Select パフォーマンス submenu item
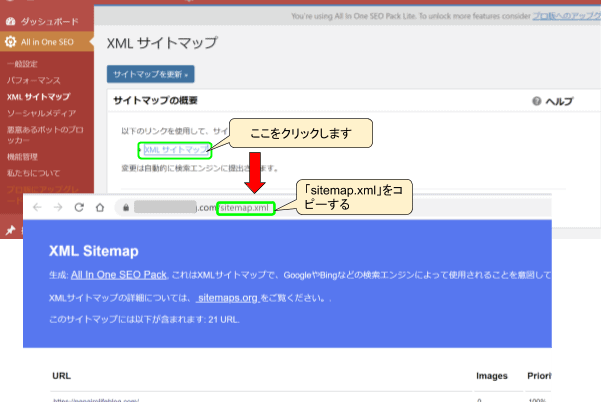The image size is (601, 402). click(34, 79)
